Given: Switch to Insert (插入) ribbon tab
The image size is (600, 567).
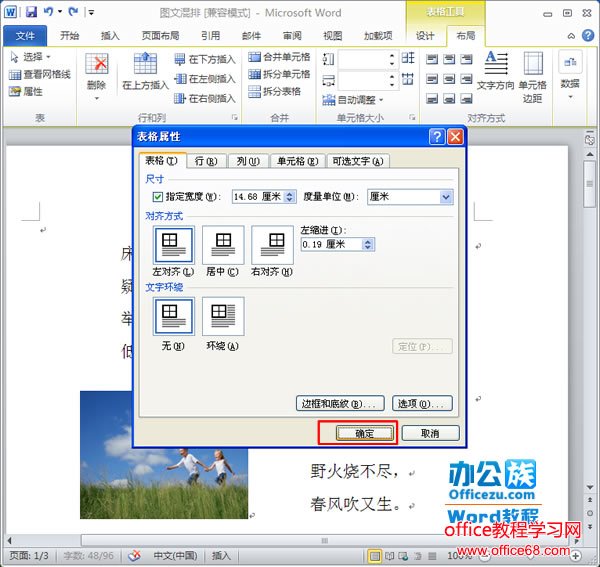Looking at the screenshot, I should tap(110, 36).
